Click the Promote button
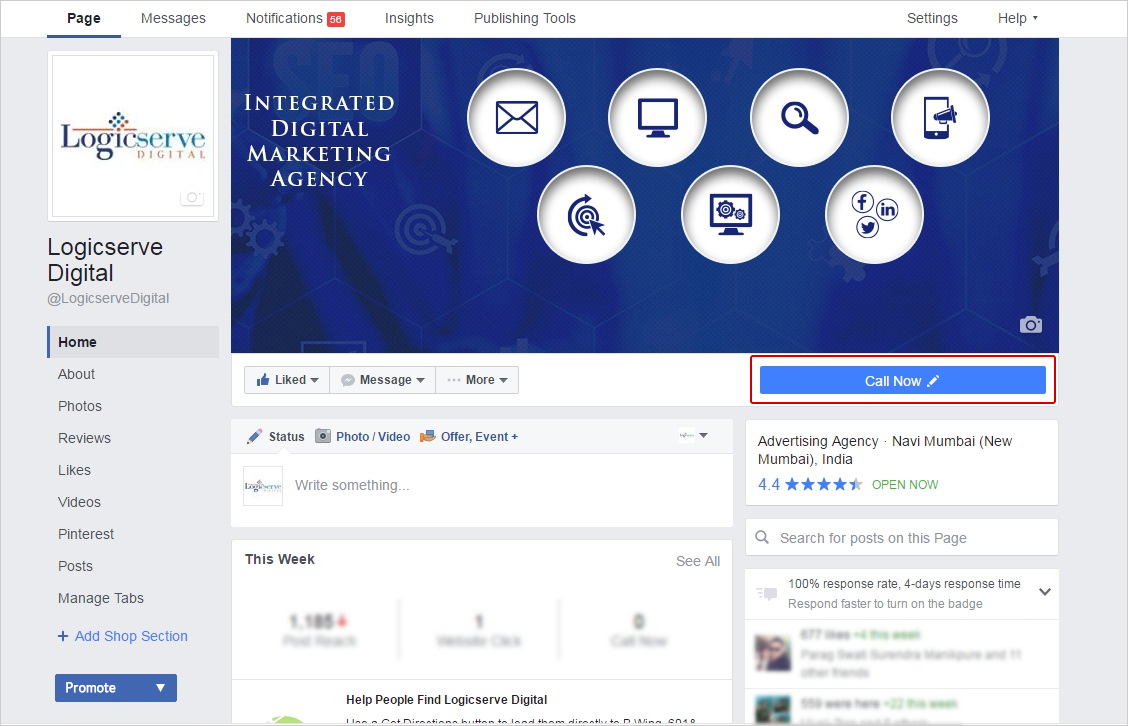Image resolution: width=1128 pixels, height=726 pixels. coord(116,688)
